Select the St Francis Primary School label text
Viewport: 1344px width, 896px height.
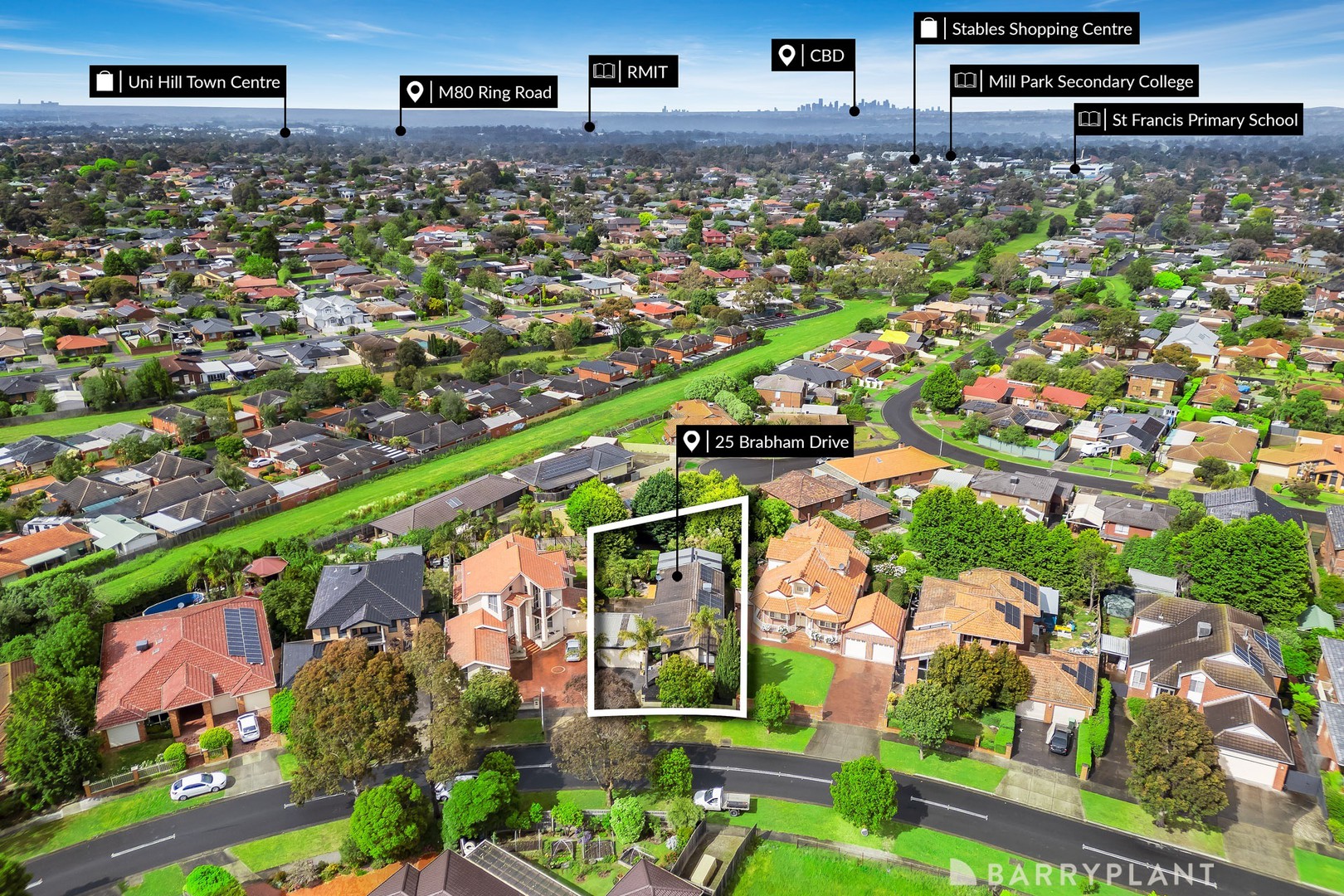1205,119
